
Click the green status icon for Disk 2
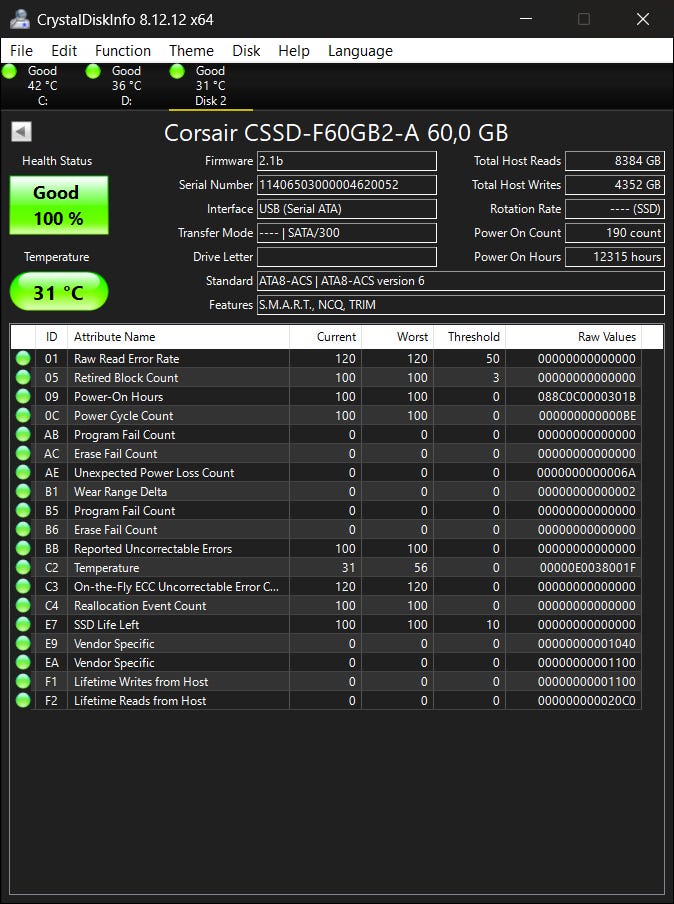point(177,71)
